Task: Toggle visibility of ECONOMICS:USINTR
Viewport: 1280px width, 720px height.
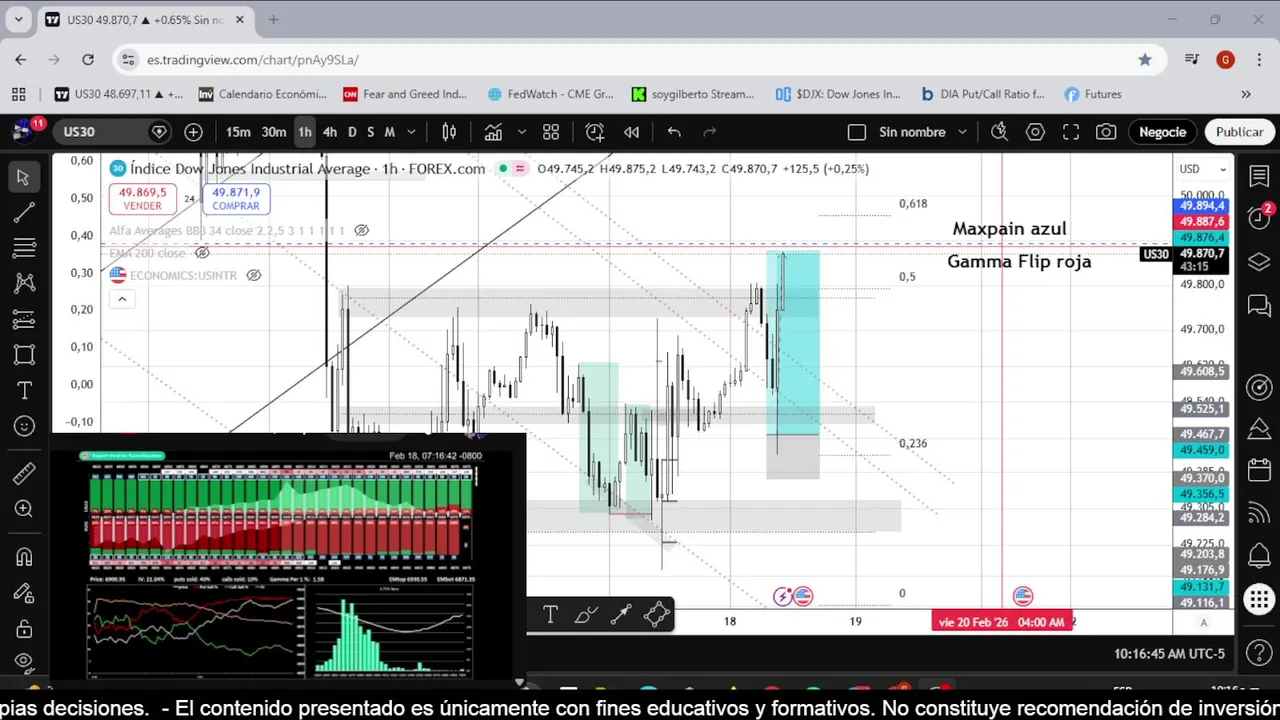Action: coord(254,275)
